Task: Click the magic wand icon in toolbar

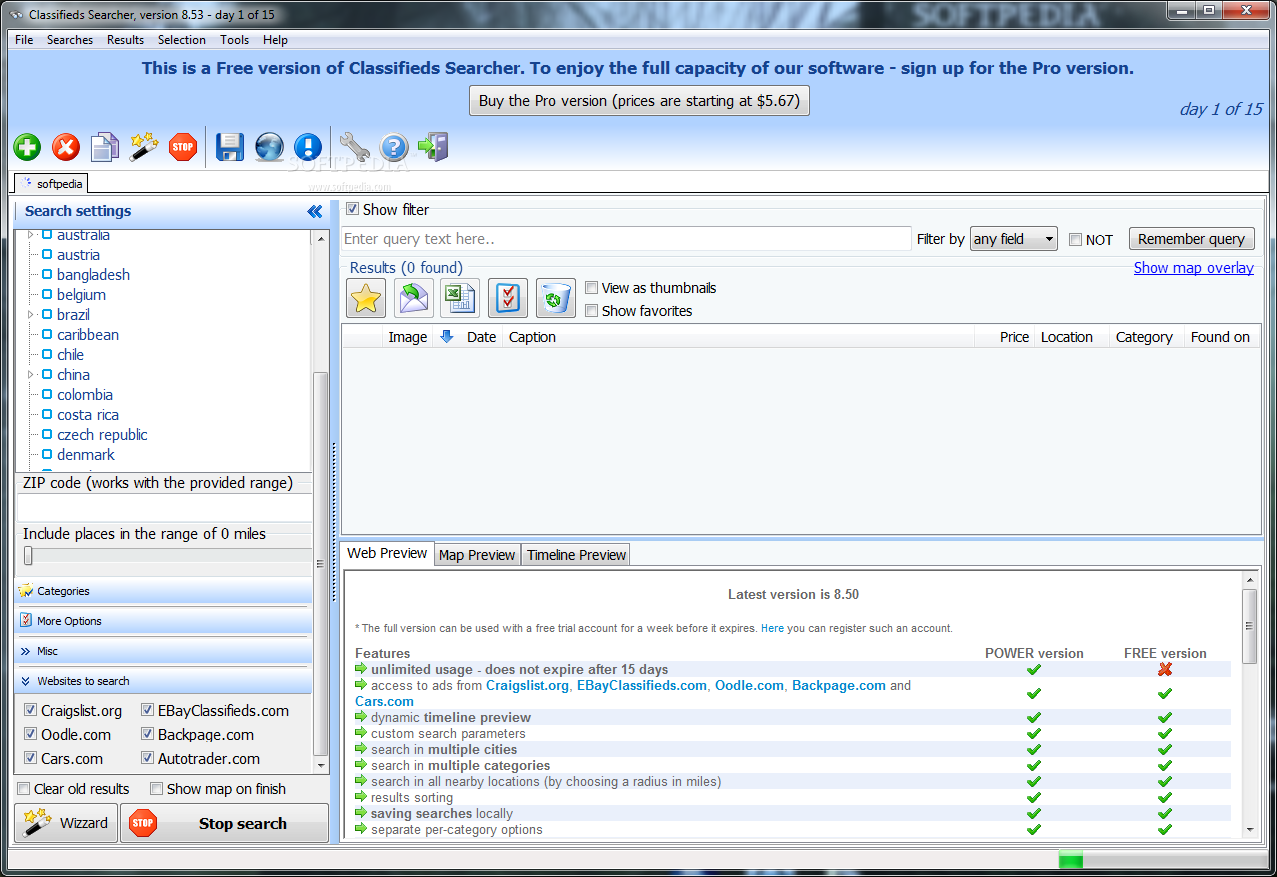Action: (144, 147)
